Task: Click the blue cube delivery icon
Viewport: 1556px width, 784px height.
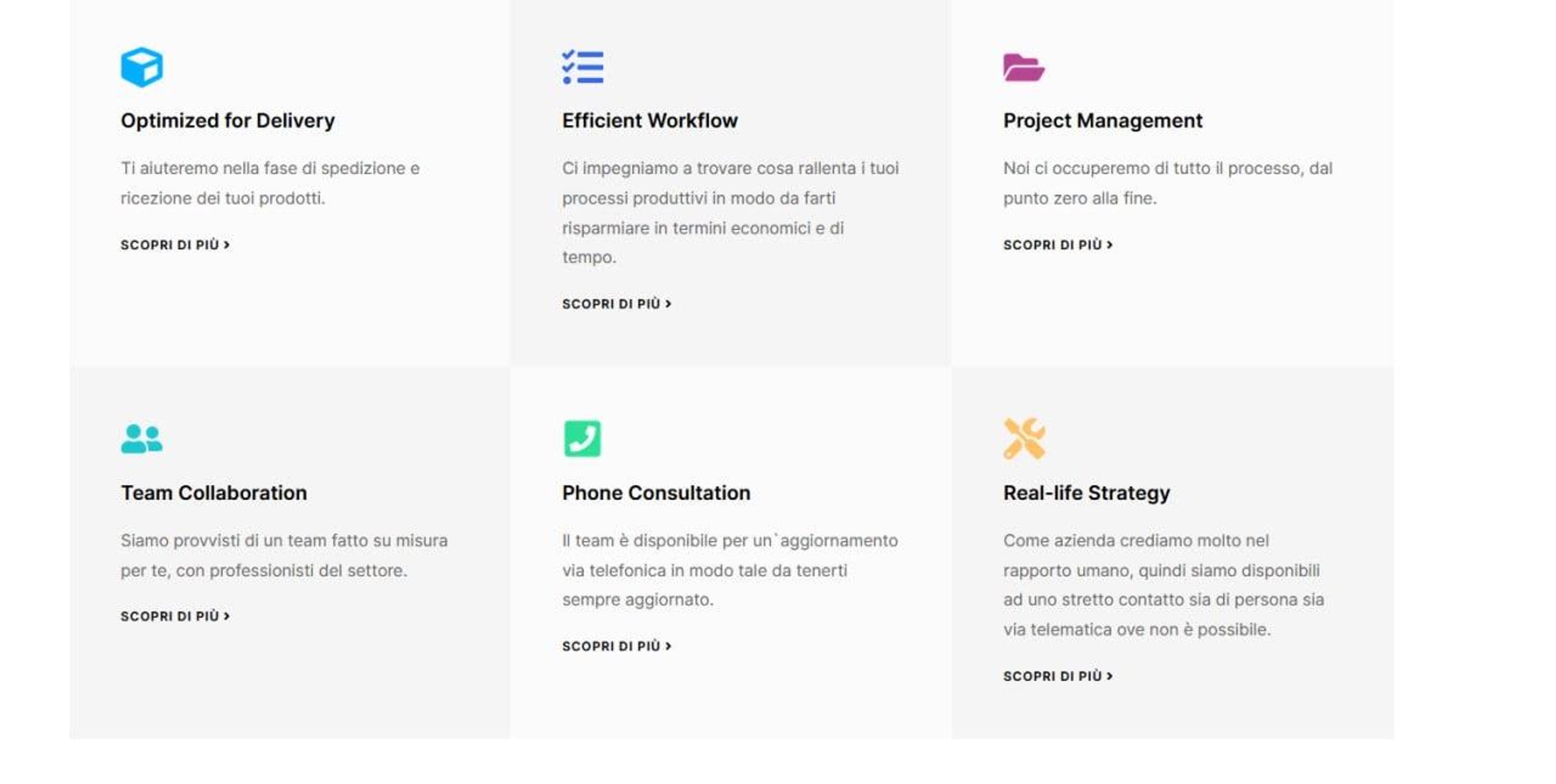Action: click(142, 67)
